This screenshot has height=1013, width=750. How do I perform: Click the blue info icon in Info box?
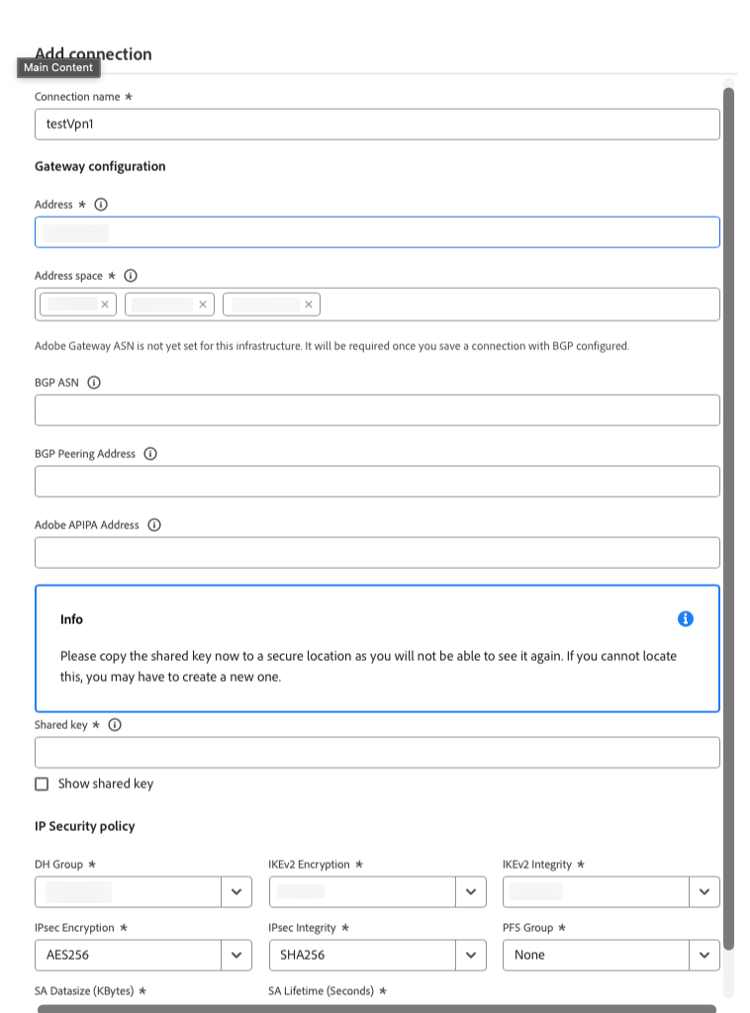click(x=685, y=619)
